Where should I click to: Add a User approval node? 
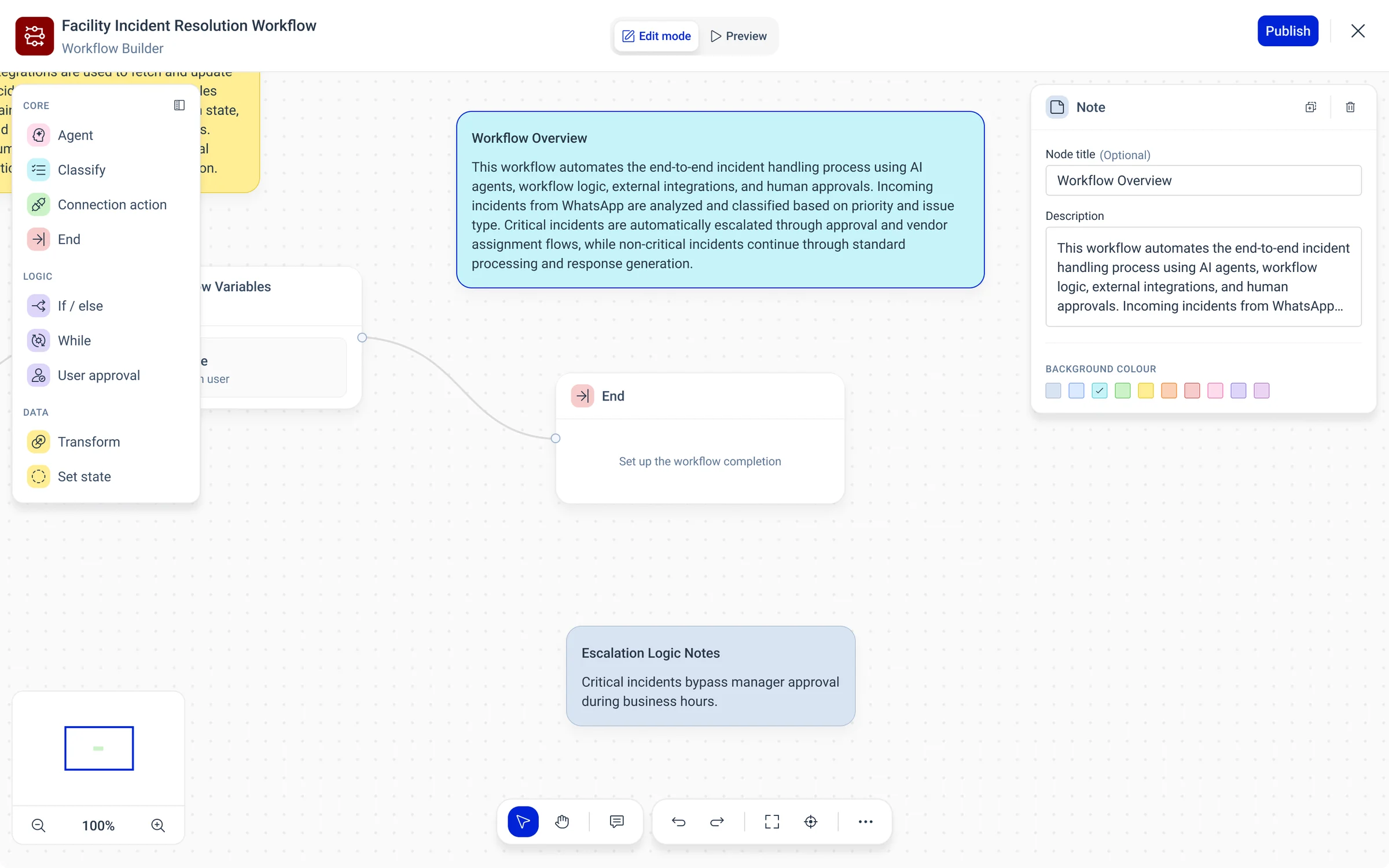point(105,375)
